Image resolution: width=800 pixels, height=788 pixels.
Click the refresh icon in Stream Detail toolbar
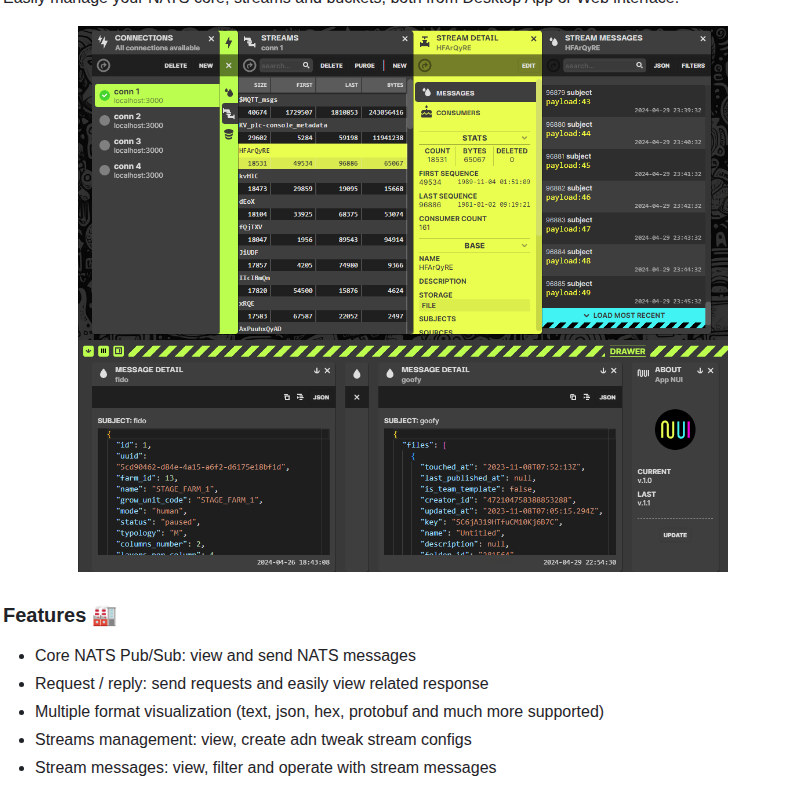(x=425, y=65)
